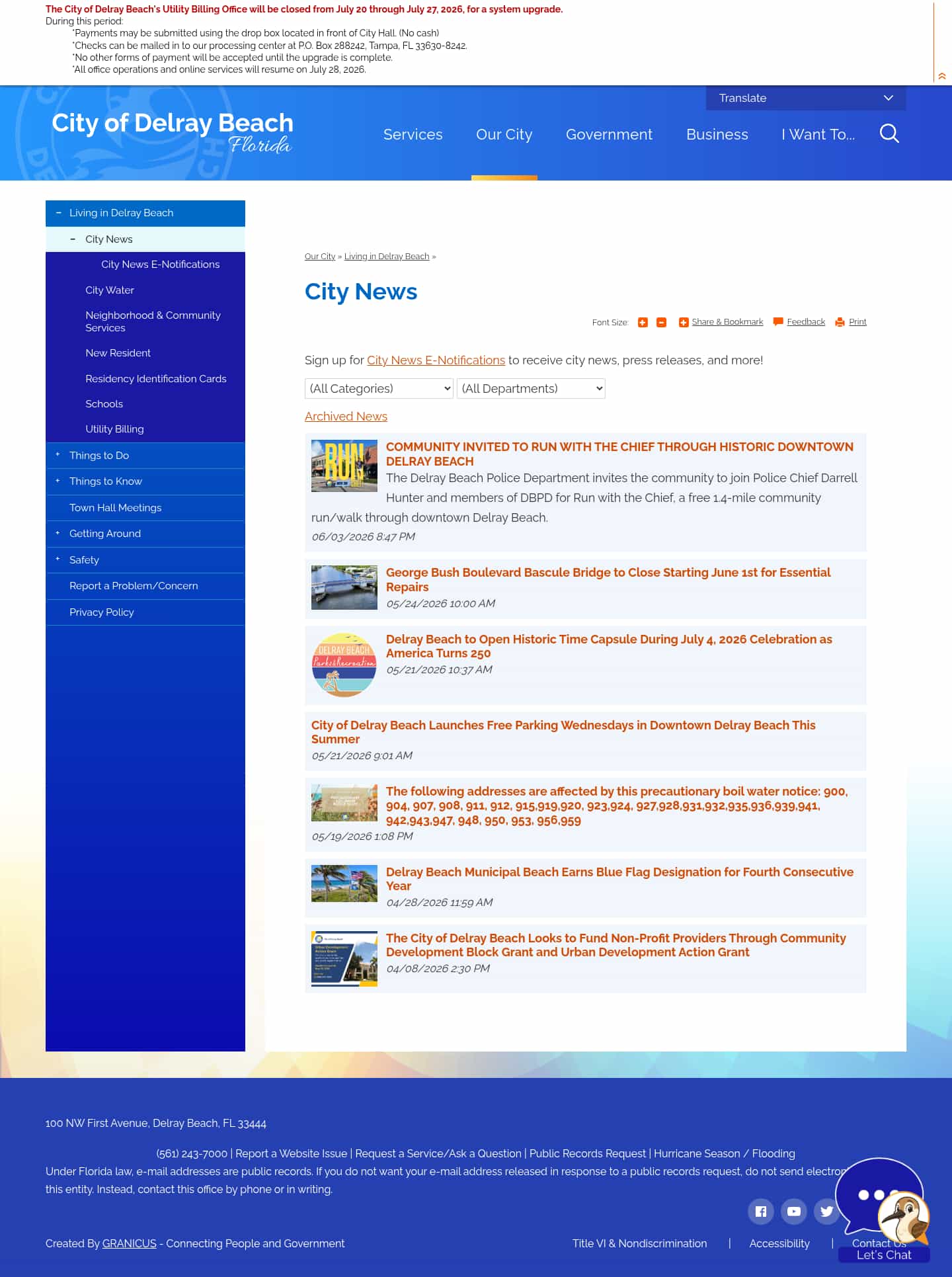The width and height of the screenshot is (952, 1277).
Task: Click the Living in Delray Beach breadcrumb
Action: point(387,257)
